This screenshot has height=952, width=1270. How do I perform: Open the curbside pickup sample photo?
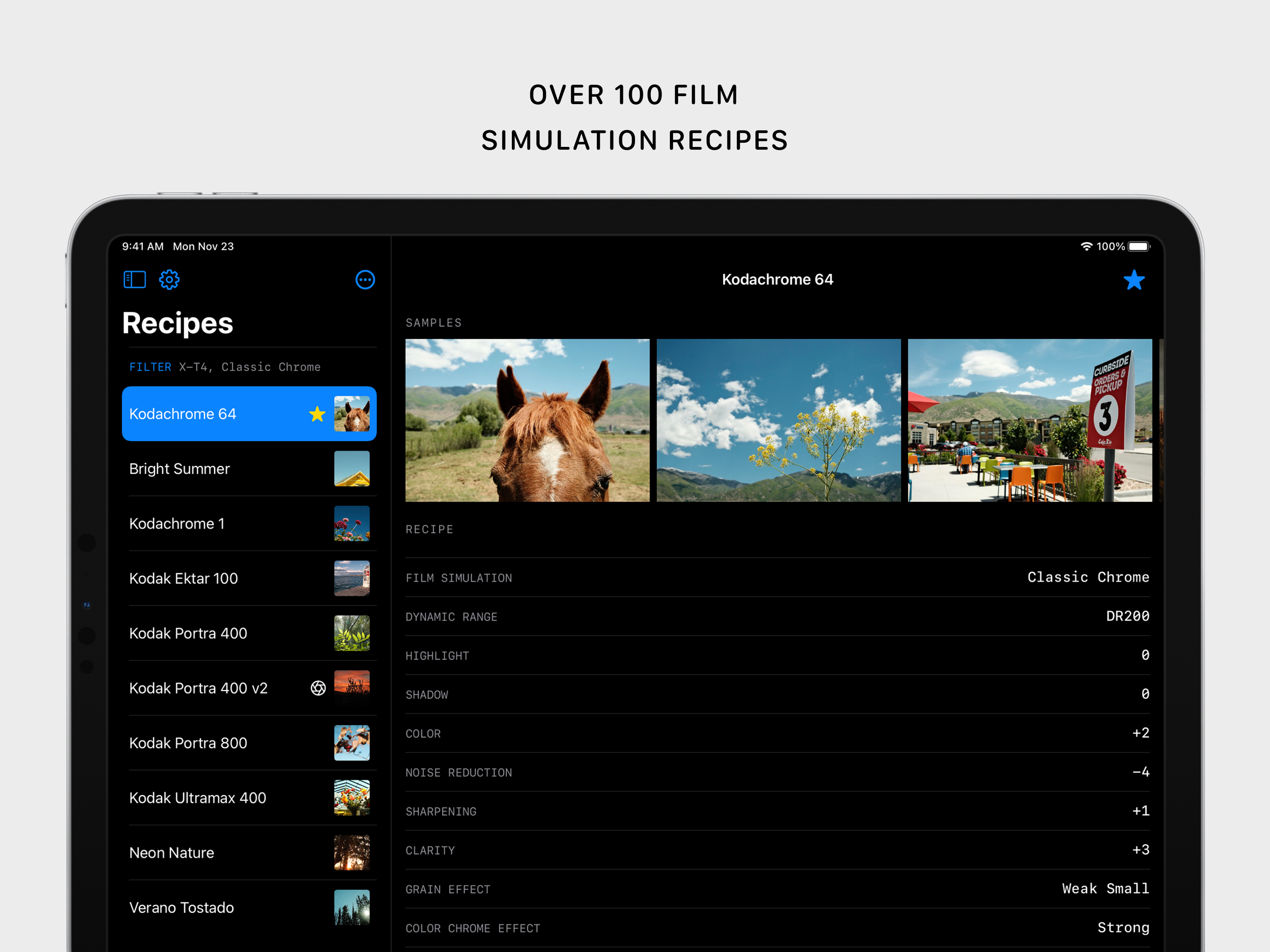[x=1030, y=420]
